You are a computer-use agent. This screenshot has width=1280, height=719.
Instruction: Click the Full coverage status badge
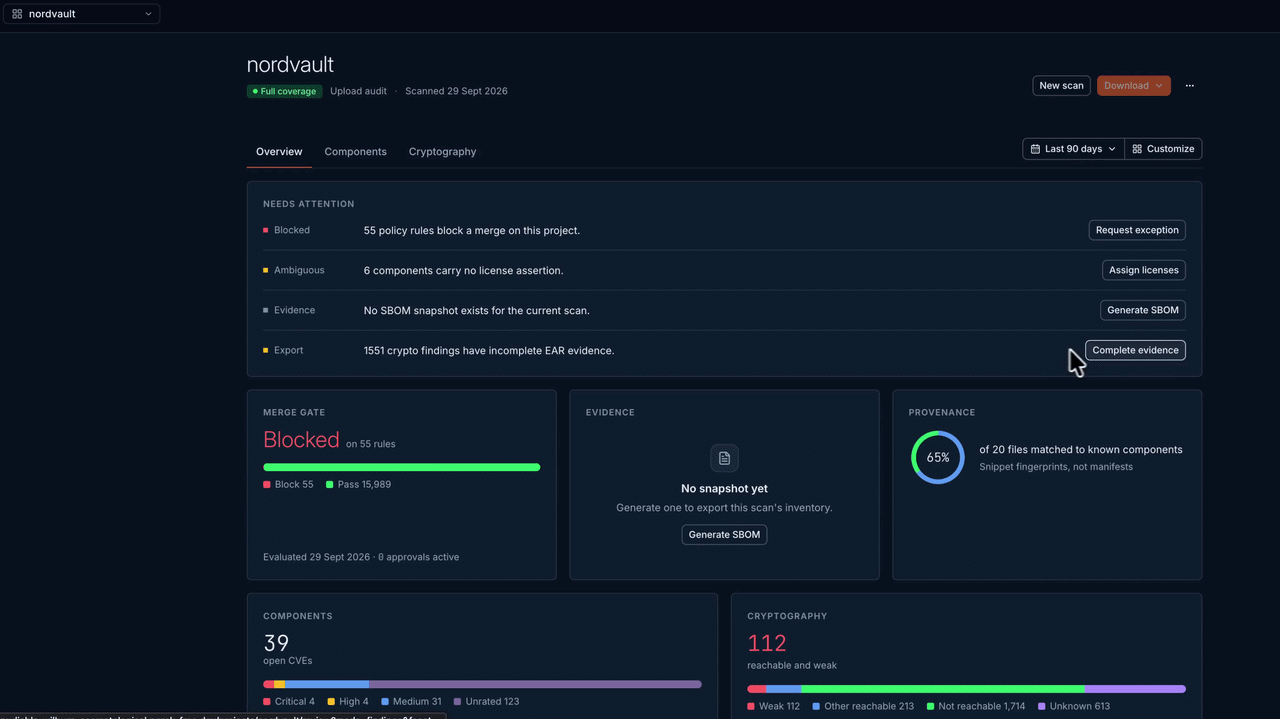[284, 91]
